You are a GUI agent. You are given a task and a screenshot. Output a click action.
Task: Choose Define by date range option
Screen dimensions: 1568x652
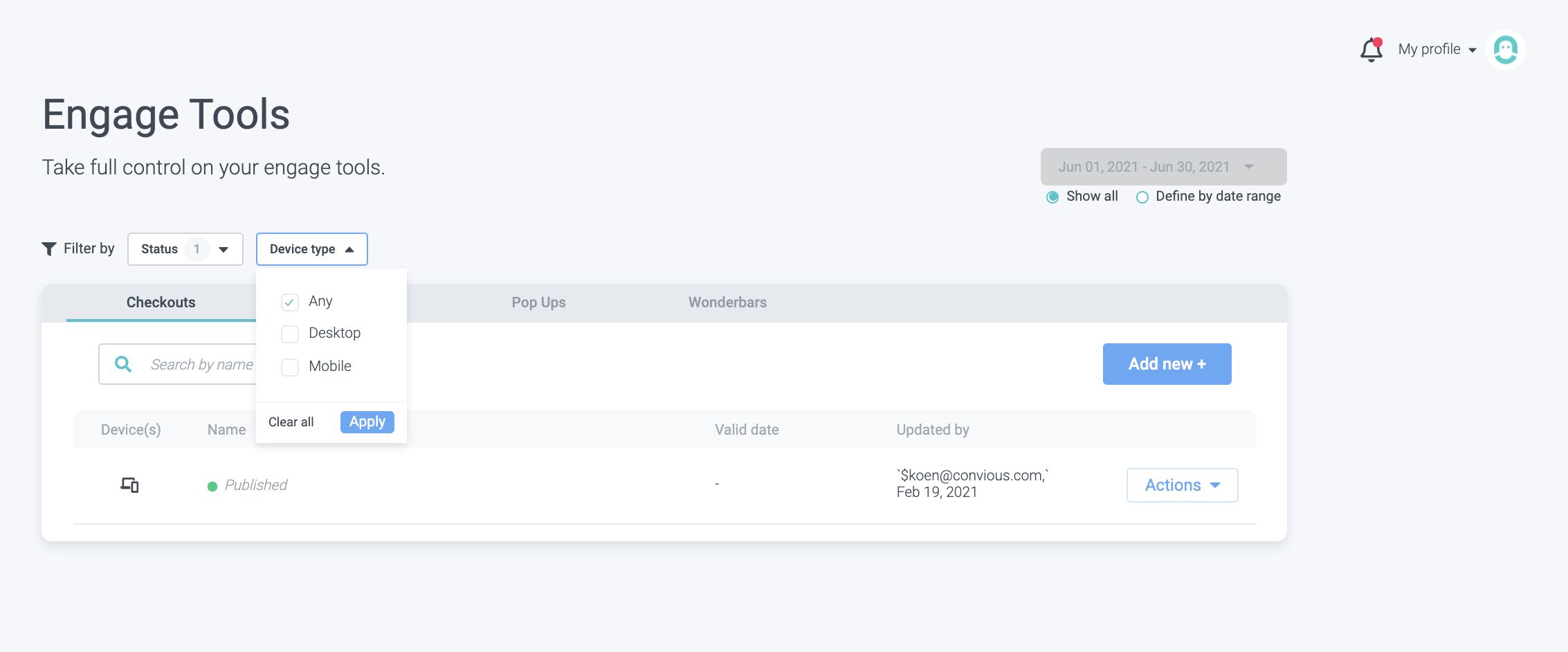coord(1142,197)
